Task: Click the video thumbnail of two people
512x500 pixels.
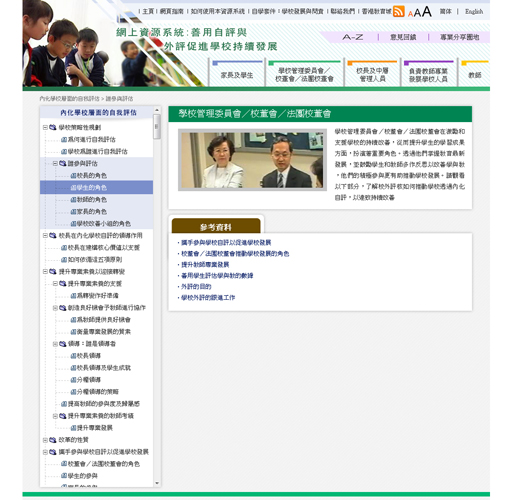Action: pos(252,160)
